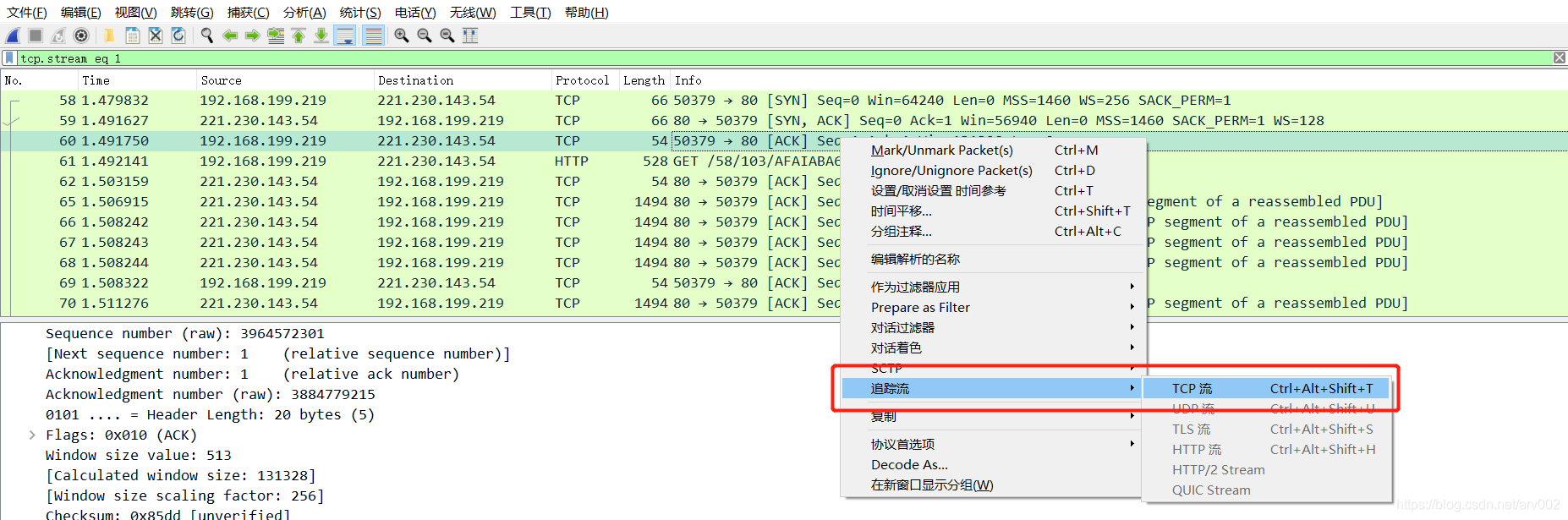Open the 分析(A) menu
This screenshot has height=520, width=1568.
click(304, 12)
